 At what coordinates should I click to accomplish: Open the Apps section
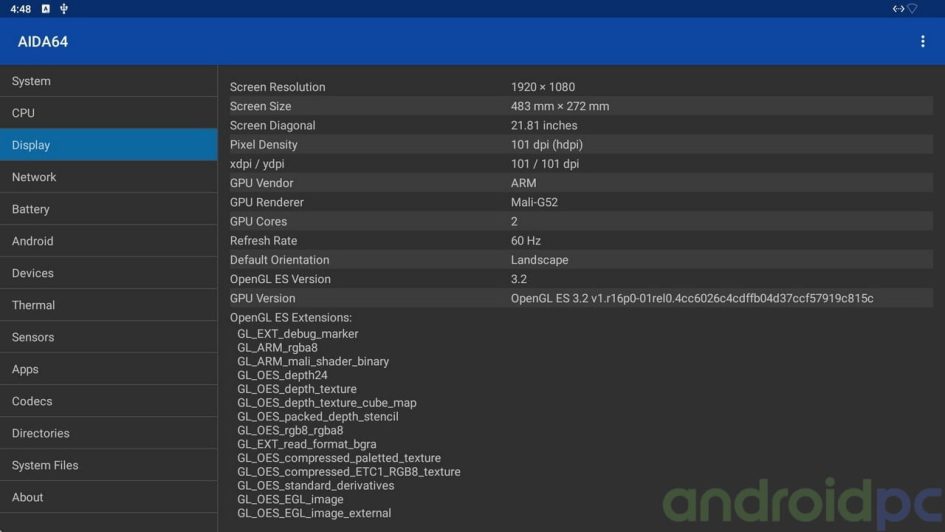108,369
